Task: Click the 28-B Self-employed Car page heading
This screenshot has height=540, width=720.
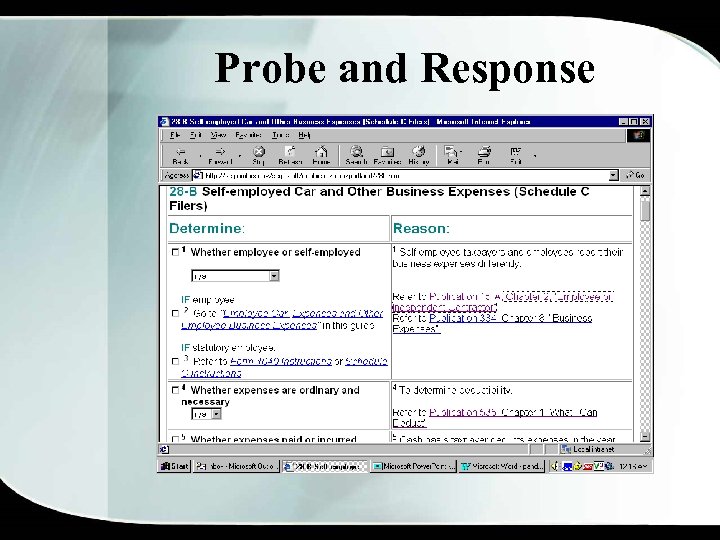Action: coord(379,198)
